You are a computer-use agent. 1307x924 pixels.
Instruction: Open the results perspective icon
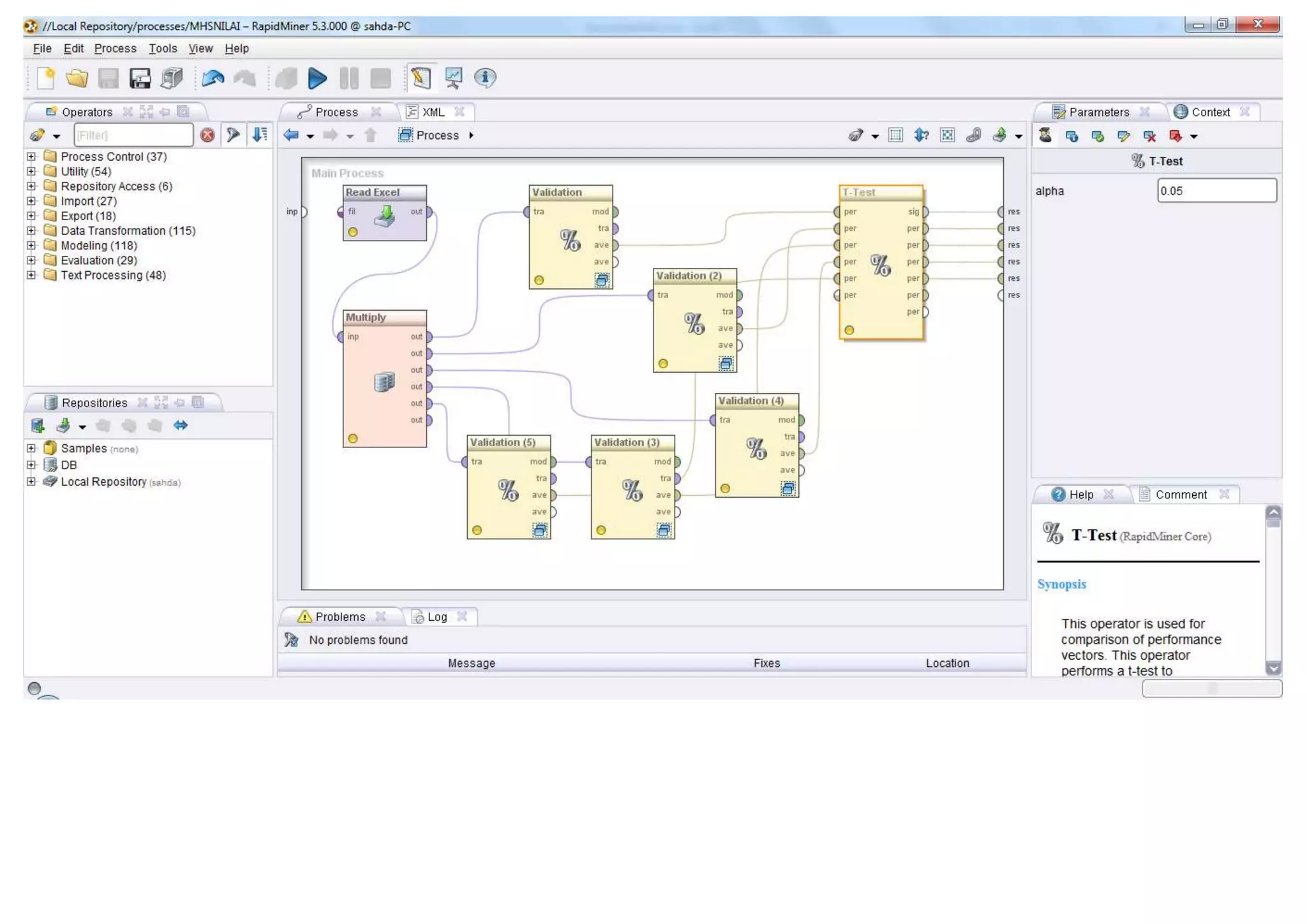click(x=454, y=78)
